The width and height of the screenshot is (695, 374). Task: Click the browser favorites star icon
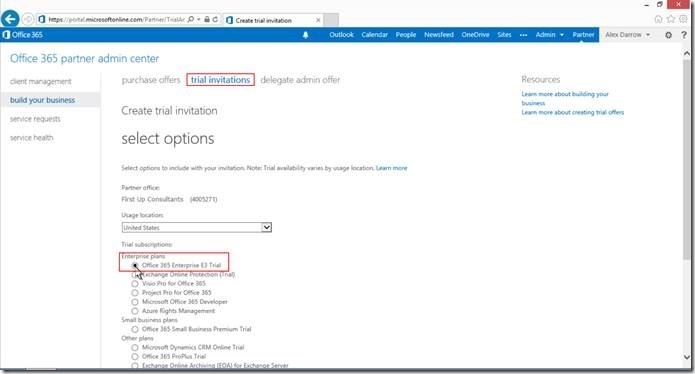tap(671, 19)
